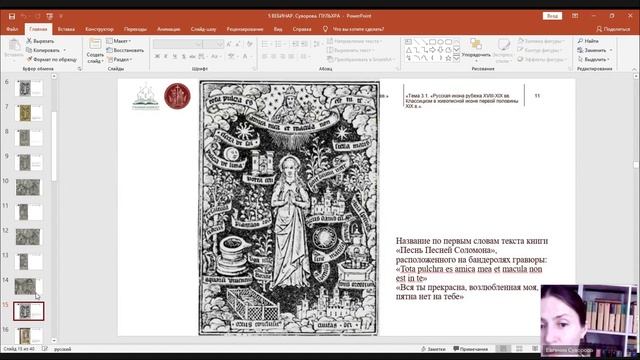Viewport: 640px width, 360px height.
Task: Toggle strikethrough abc formatting
Action: coord(192,56)
